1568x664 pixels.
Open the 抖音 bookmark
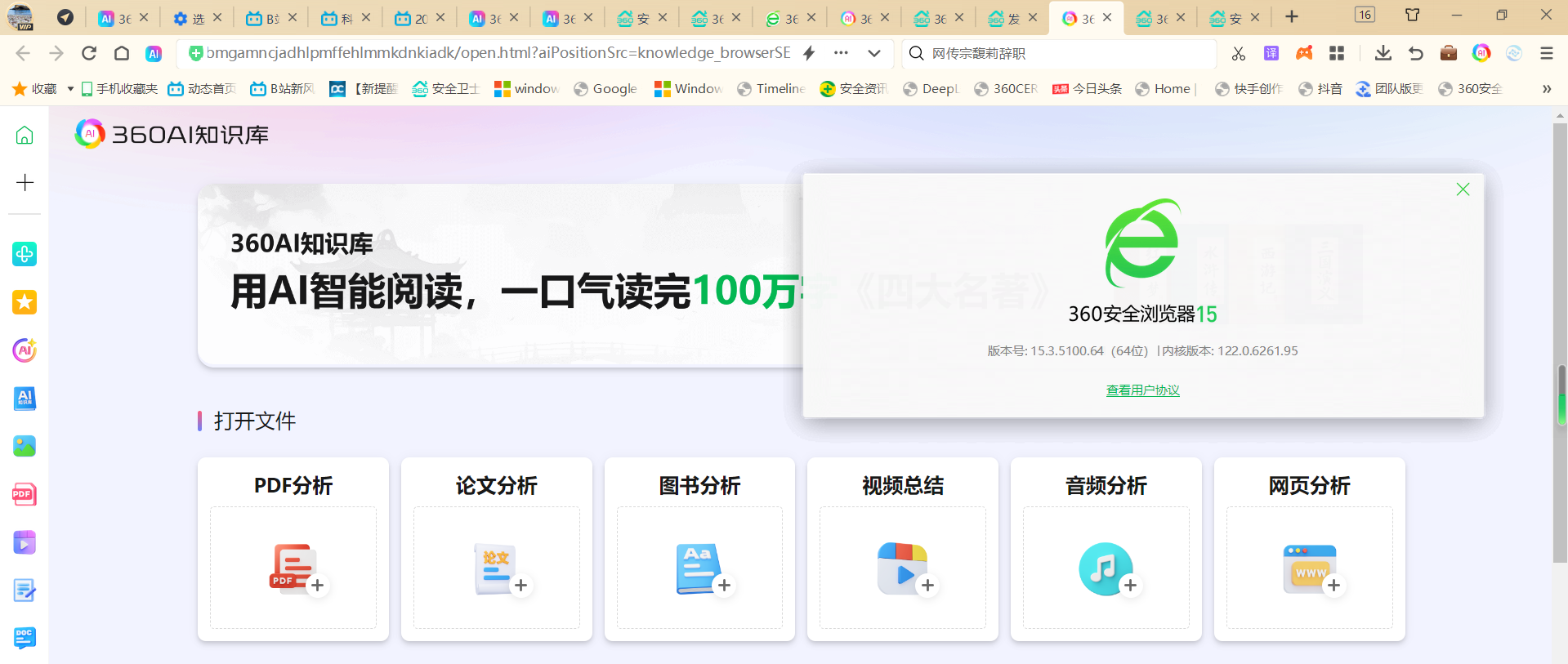(1320, 88)
